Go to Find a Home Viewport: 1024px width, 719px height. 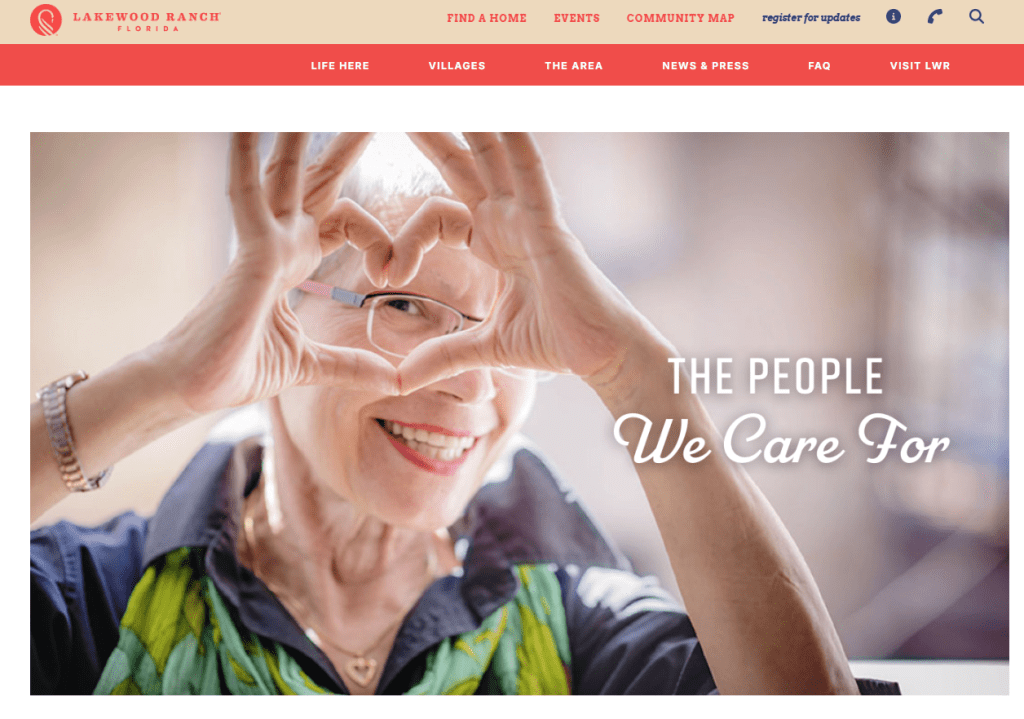pyautogui.click(x=487, y=18)
